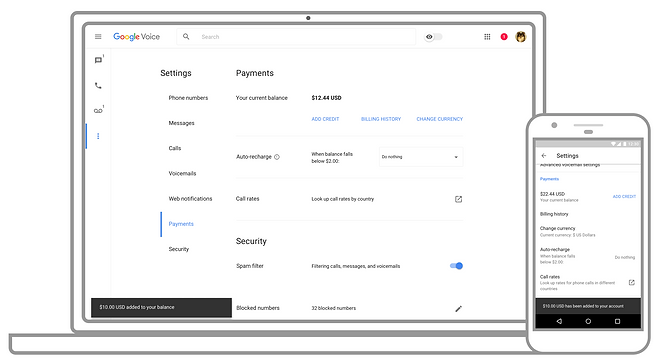Click the Google Voice logo
Screen dimensions: 658x363
coord(136,37)
